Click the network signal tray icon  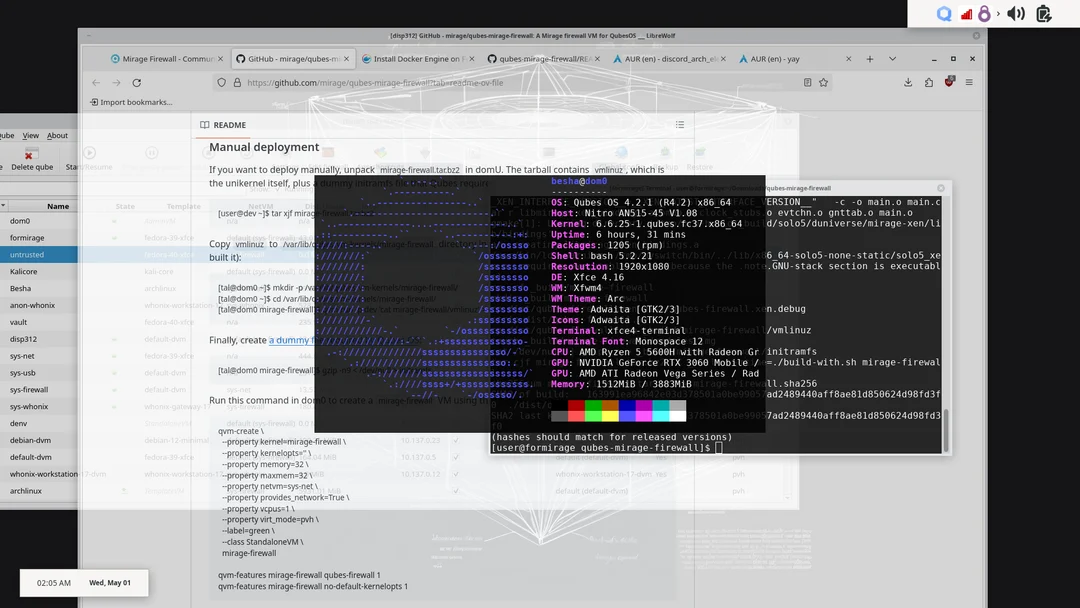[966, 13]
